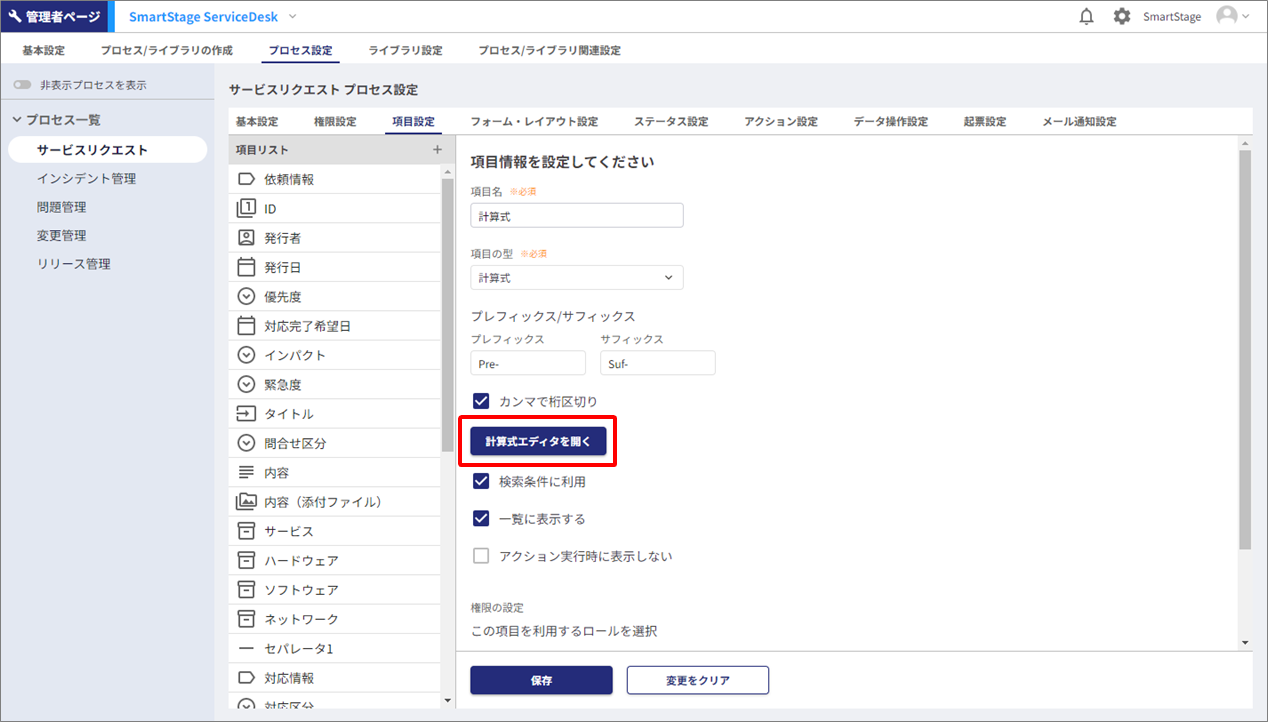The width and height of the screenshot is (1268, 722).
Task: Switch to the ステータス設定 tab
Action: coord(670,122)
